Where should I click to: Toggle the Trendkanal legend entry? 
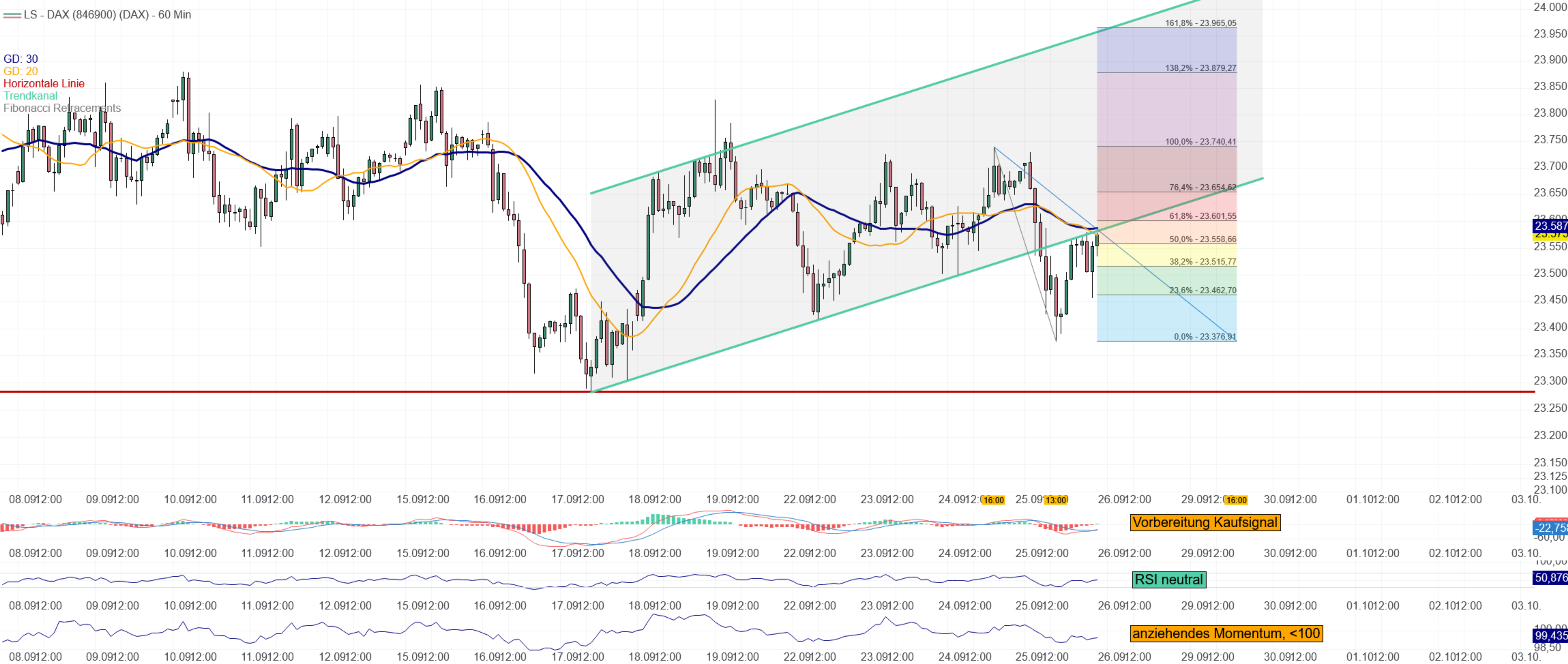30,95
